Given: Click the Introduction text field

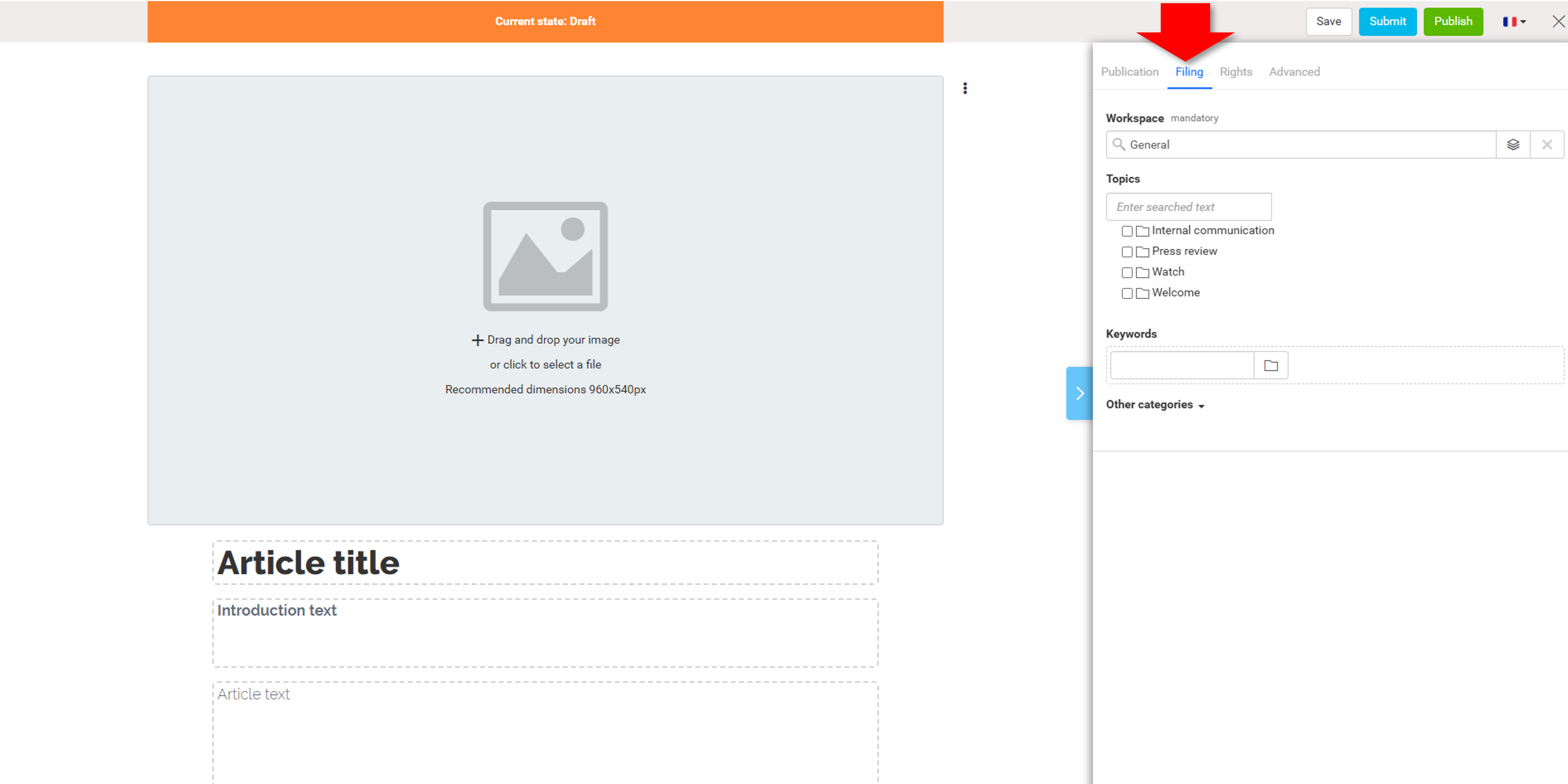Looking at the screenshot, I should coord(545,633).
